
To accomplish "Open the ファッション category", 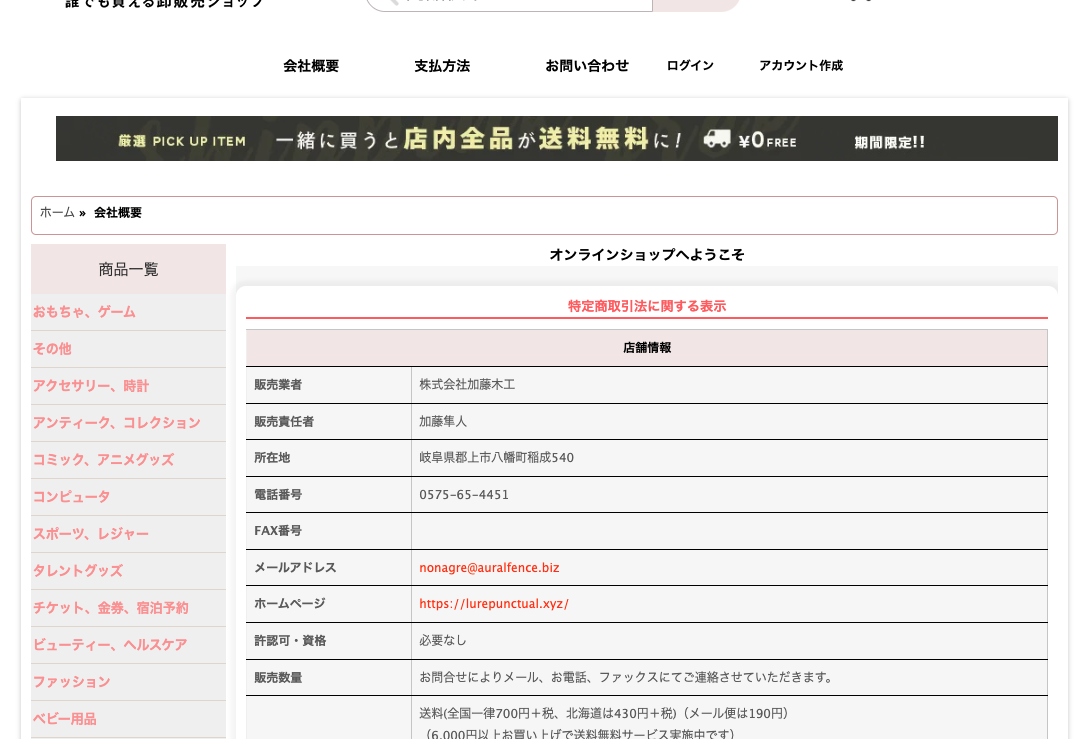I will (71, 682).
